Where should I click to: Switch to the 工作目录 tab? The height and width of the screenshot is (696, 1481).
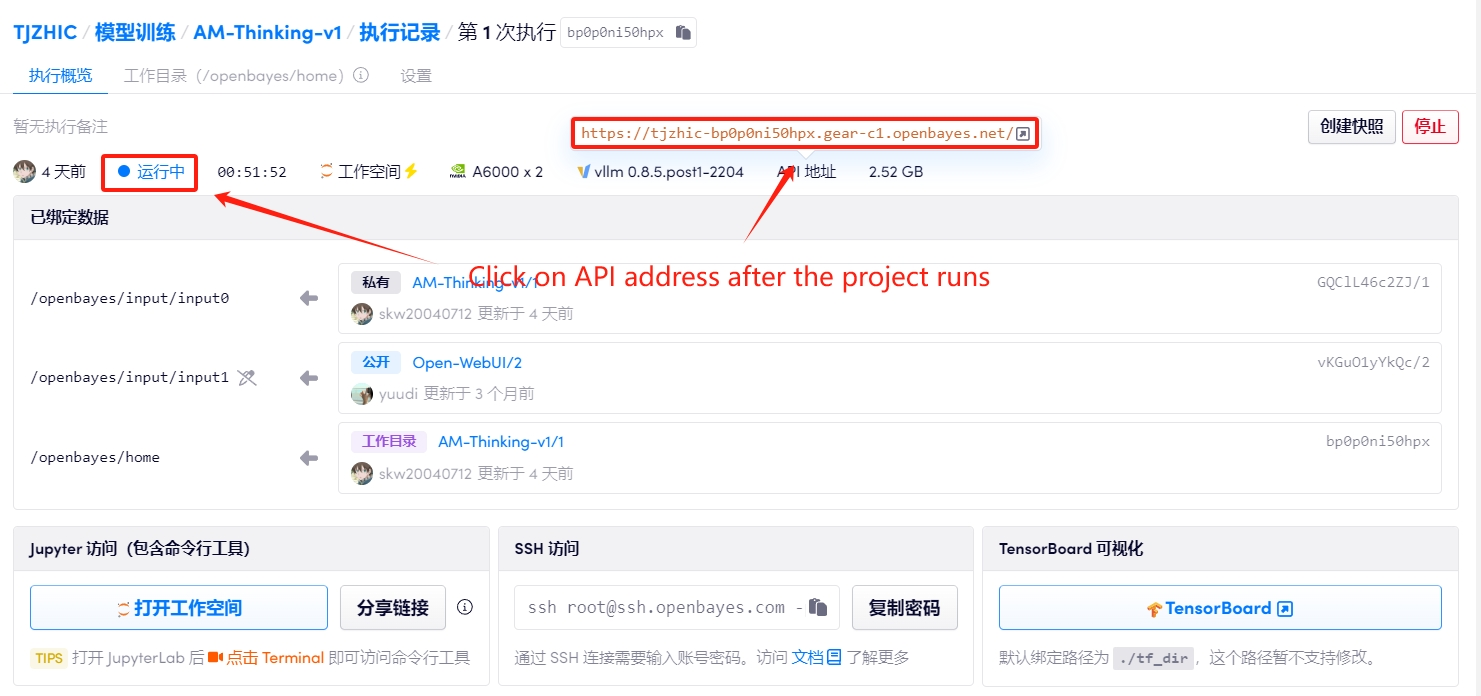234,75
